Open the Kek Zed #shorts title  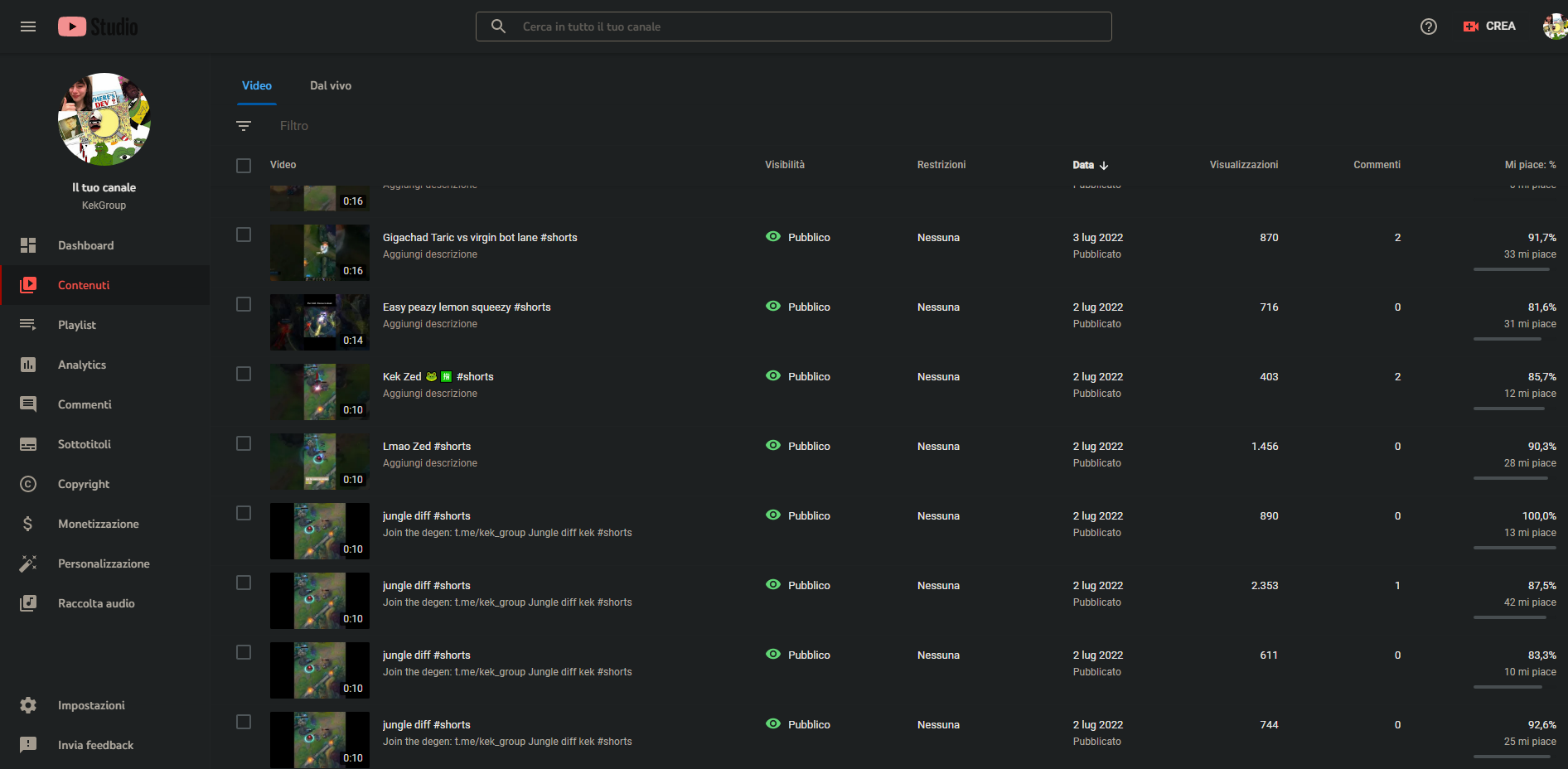coord(438,376)
